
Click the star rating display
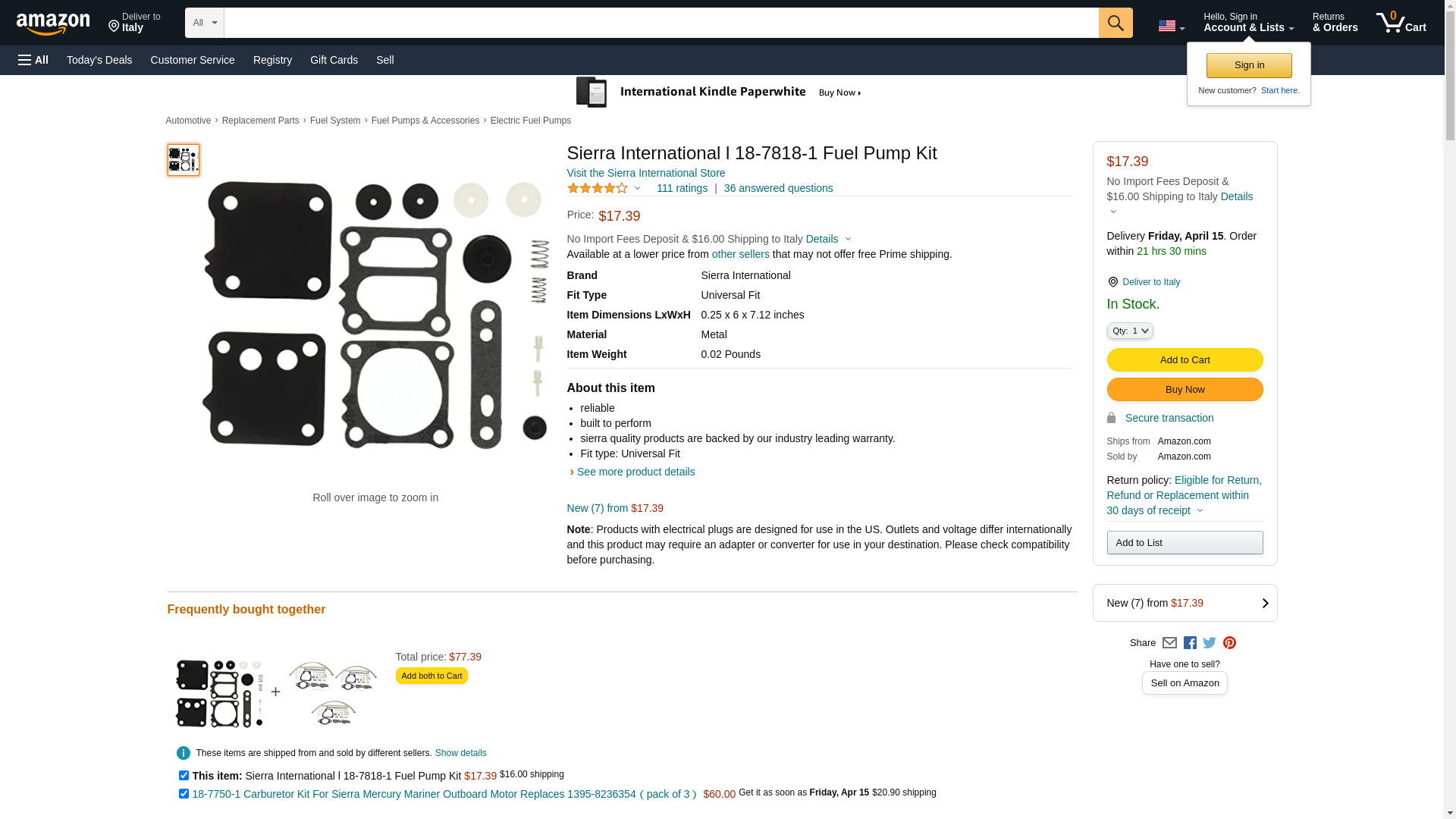598,188
